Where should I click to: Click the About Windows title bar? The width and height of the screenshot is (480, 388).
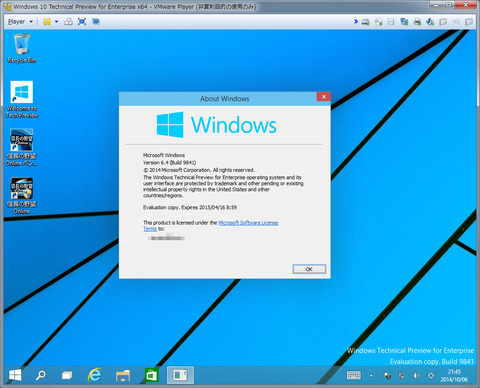pyautogui.click(x=225, y=99)
